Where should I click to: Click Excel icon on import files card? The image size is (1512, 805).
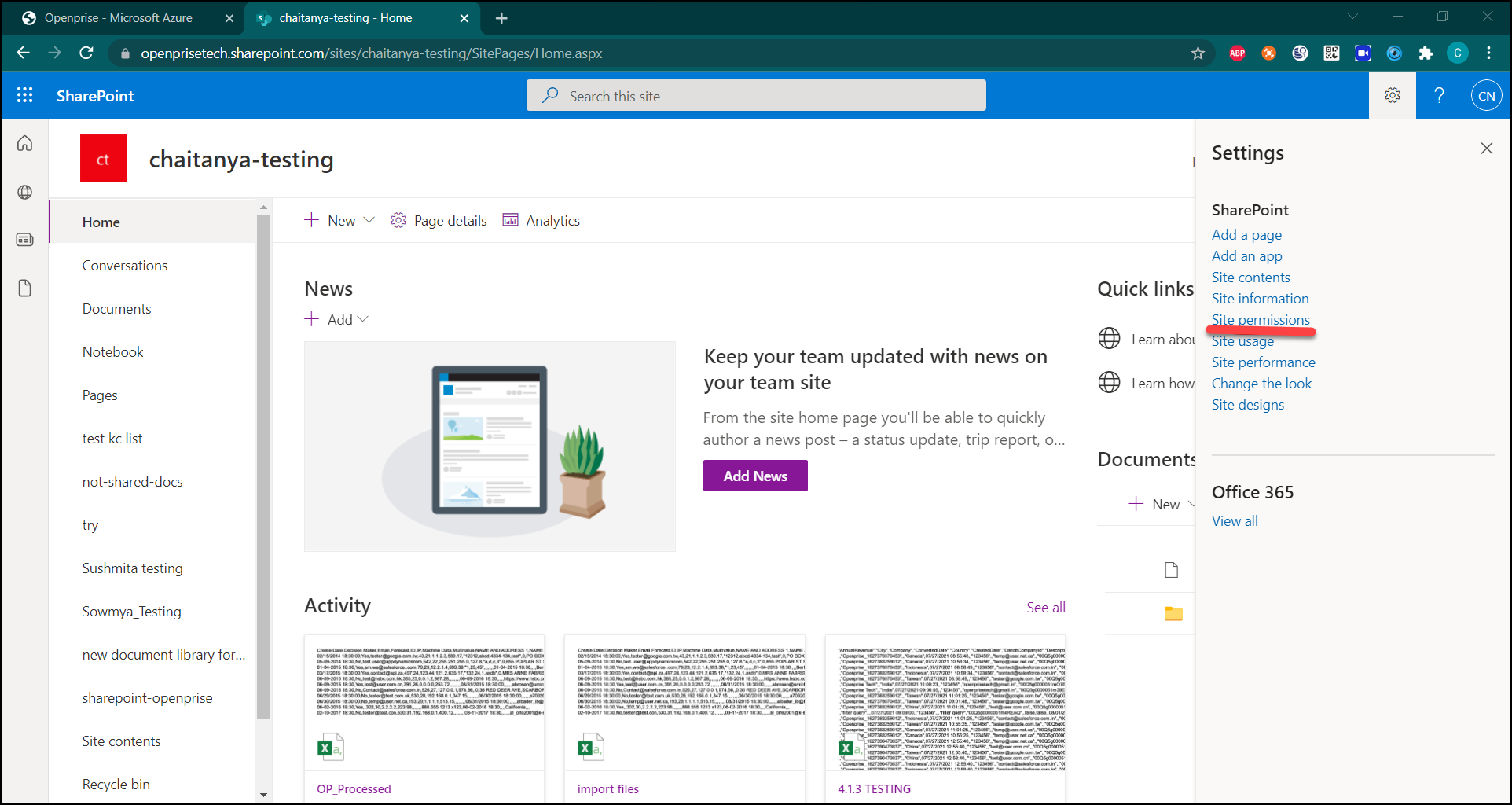pos(590,748)
